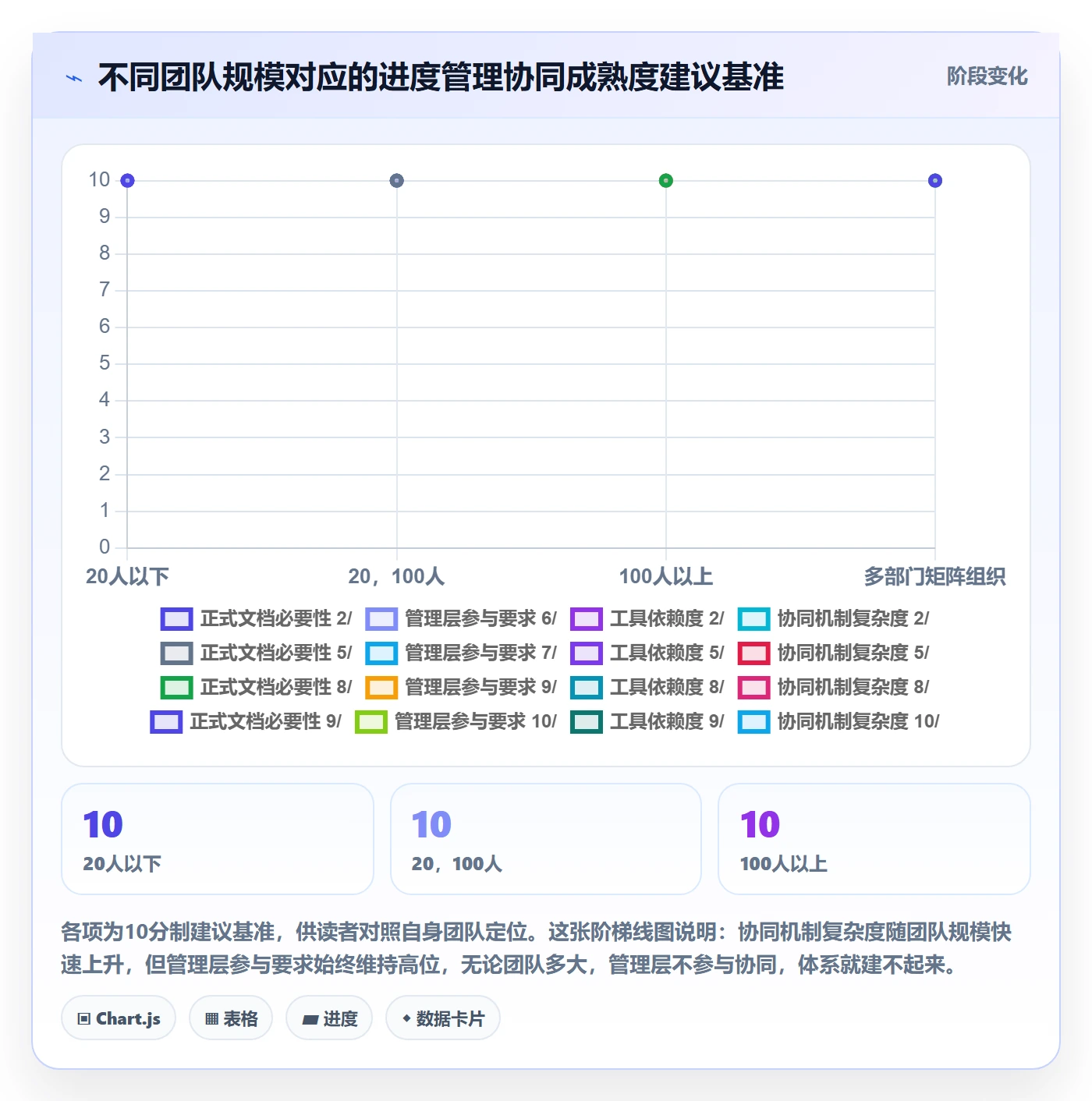This screenshot has height=1101, width=1092.
Task: Toggle legend item 正式文档必要性 9/
Action: (x=246, y=721)
